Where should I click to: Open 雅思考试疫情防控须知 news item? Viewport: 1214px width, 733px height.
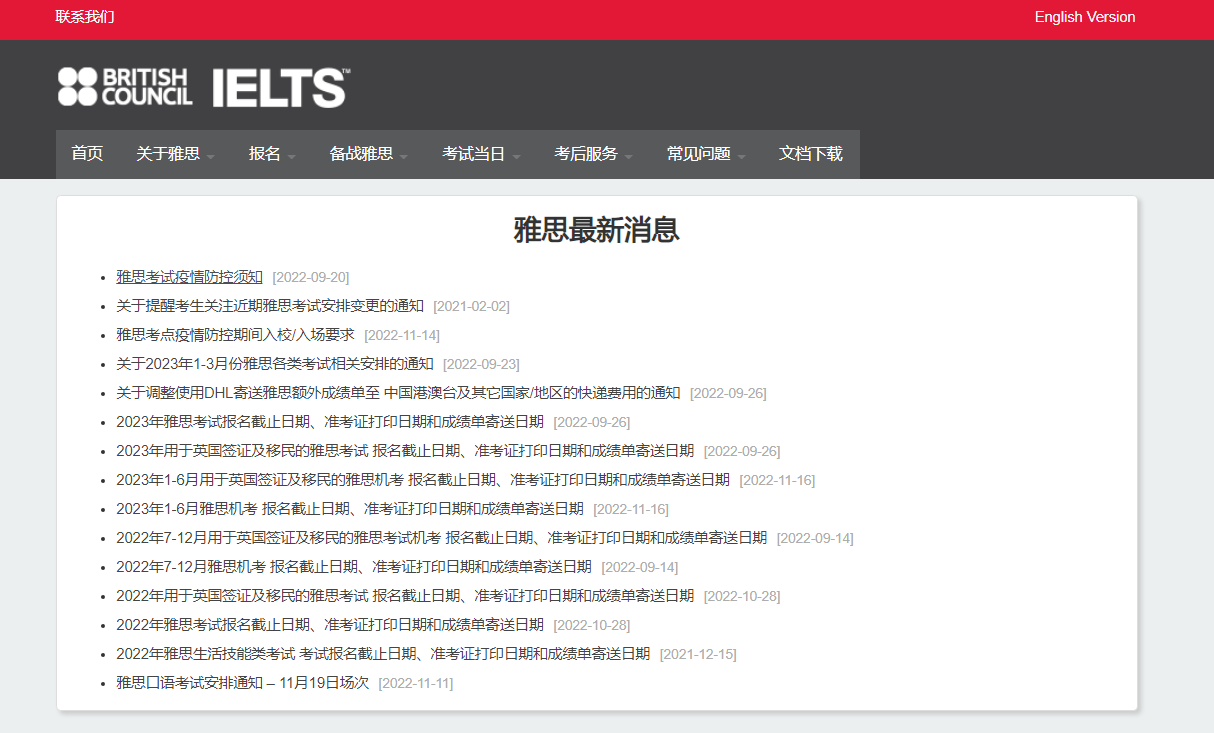[189, 277]
